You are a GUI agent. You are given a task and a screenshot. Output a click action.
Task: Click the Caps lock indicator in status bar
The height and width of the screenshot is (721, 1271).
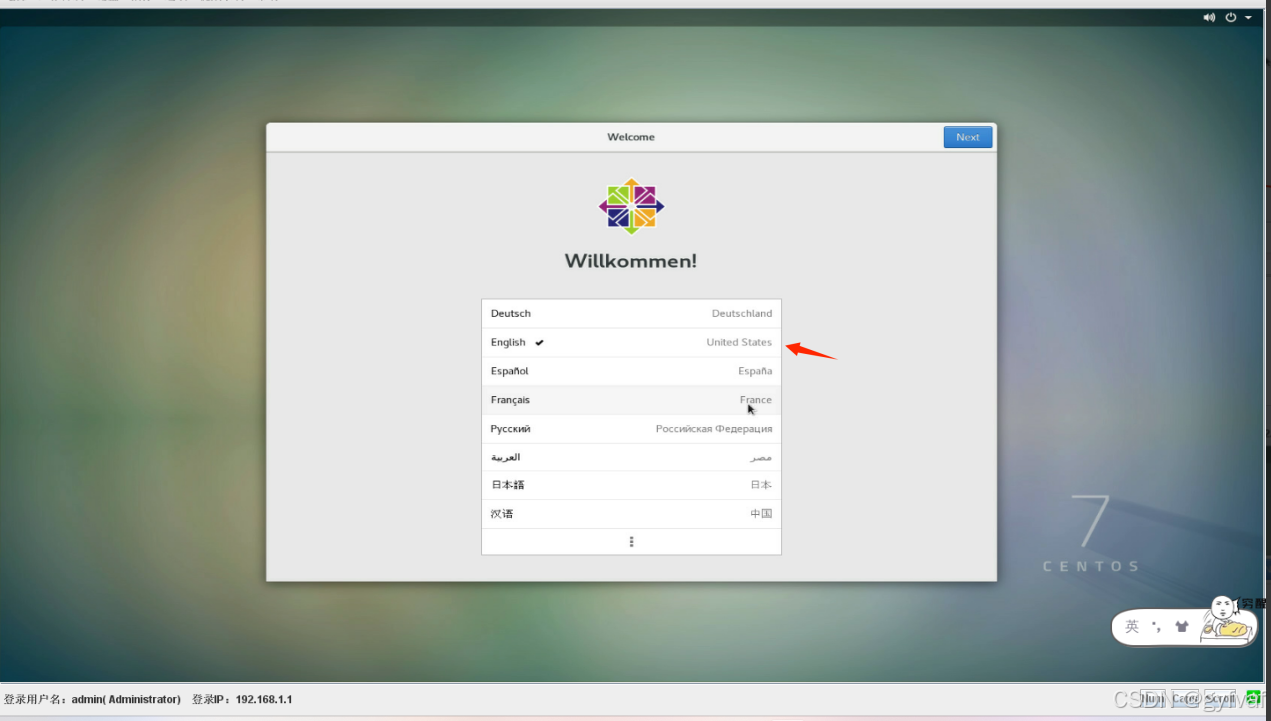tap(1185, 698)
